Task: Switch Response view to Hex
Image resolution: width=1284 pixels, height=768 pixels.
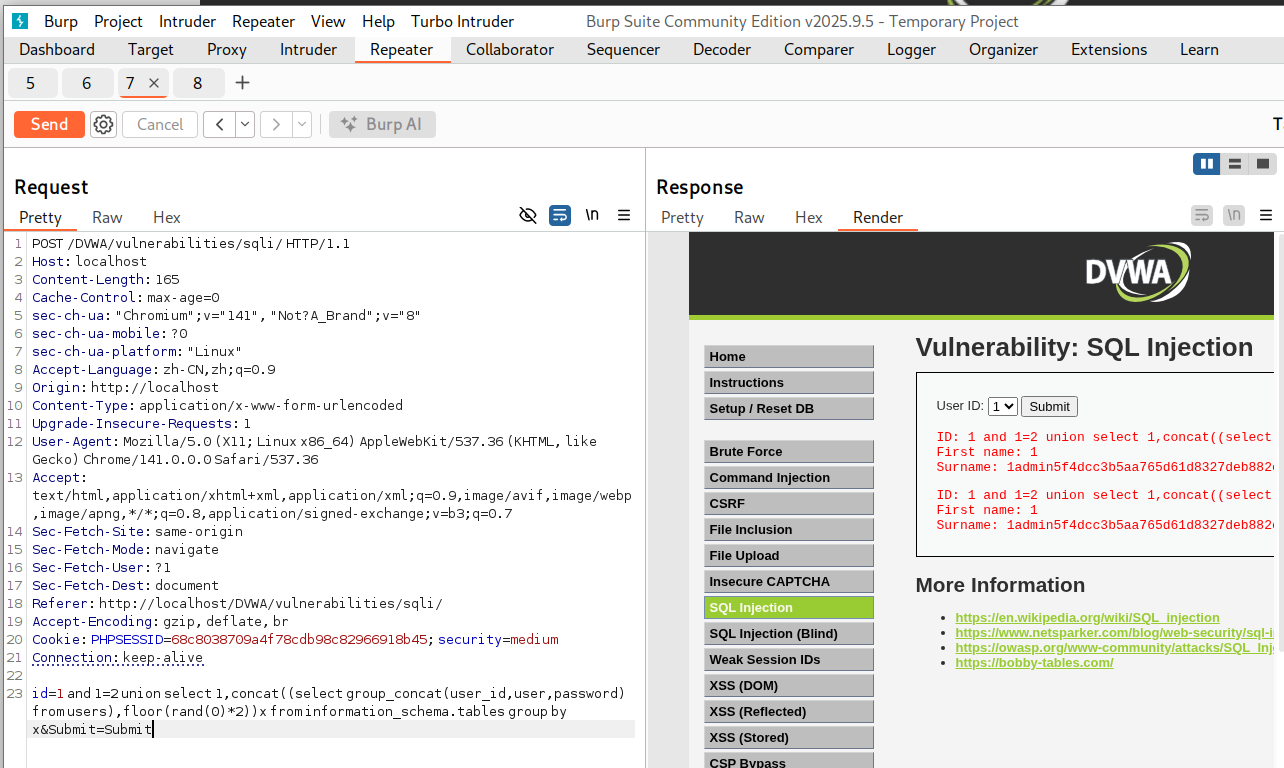Action: (x=809, y=217)
